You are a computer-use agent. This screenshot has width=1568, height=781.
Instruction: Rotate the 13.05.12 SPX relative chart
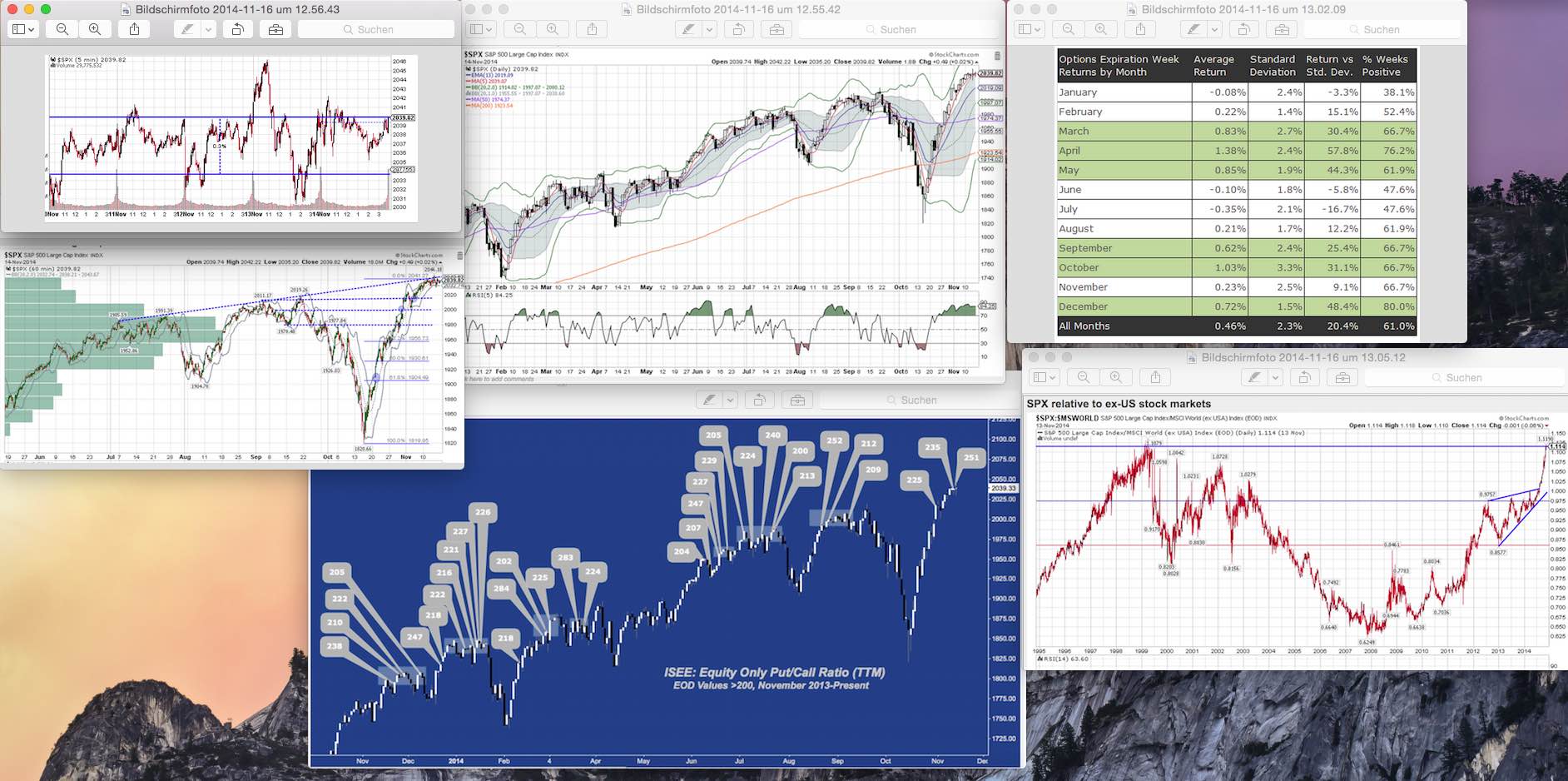coord(1305,376)
